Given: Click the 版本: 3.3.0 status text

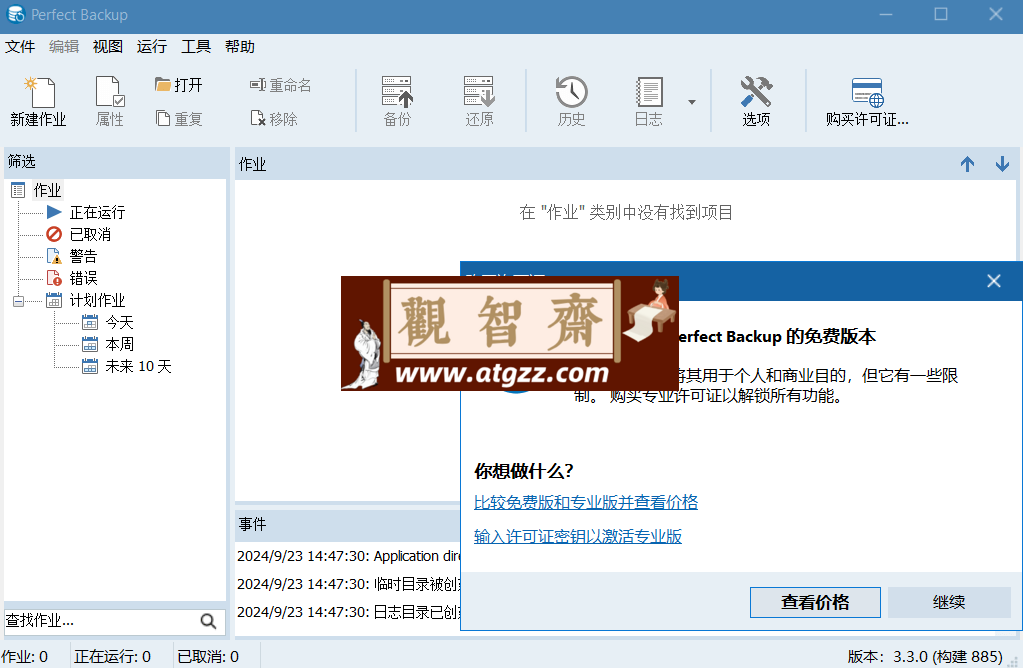Looking at the screenshot, I should pyautogui.click(x=925, y=656).
